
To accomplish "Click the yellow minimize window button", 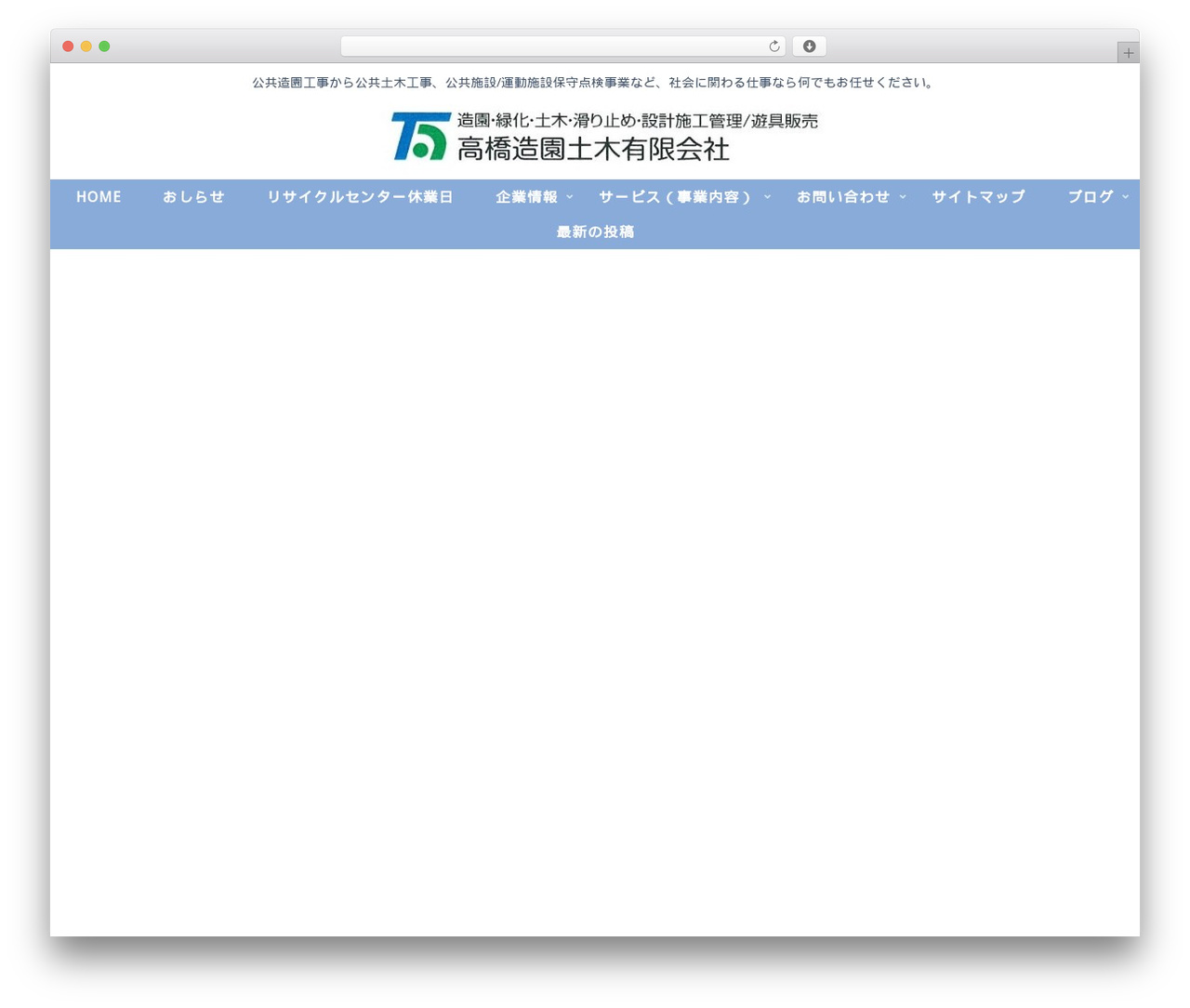I will click(86, 46).
